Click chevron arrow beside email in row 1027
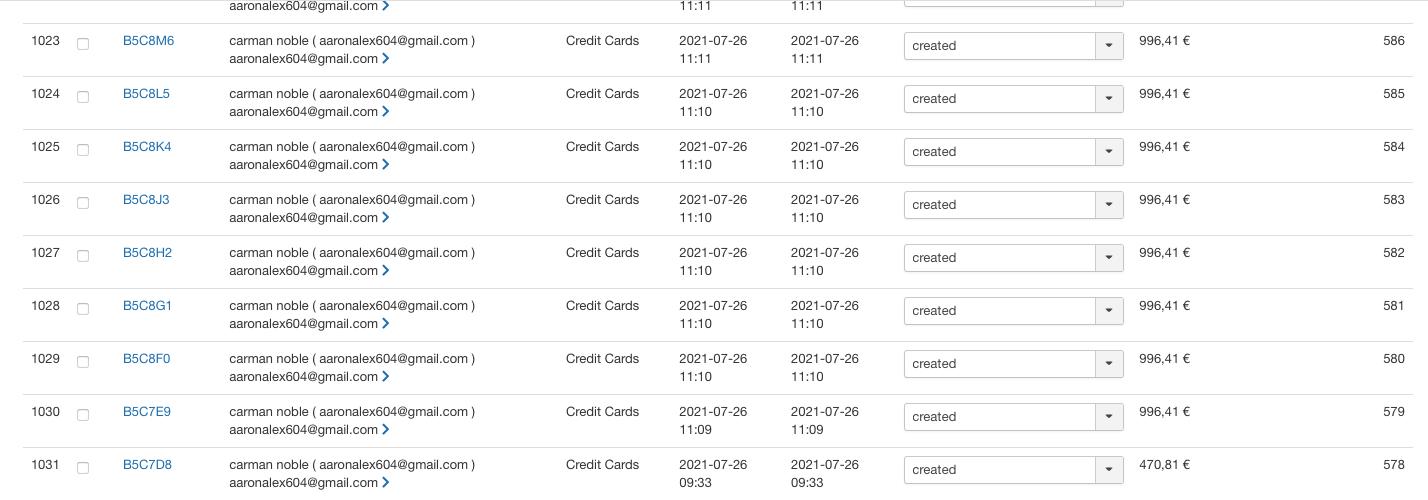 [x=386, y=271]
